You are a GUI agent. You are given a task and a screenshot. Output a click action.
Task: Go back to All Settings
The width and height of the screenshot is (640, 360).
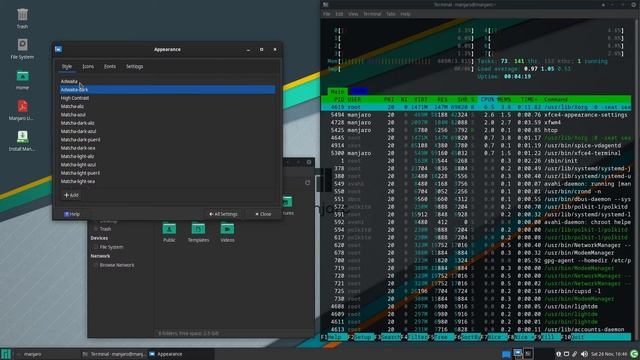(x=223, y=214)
